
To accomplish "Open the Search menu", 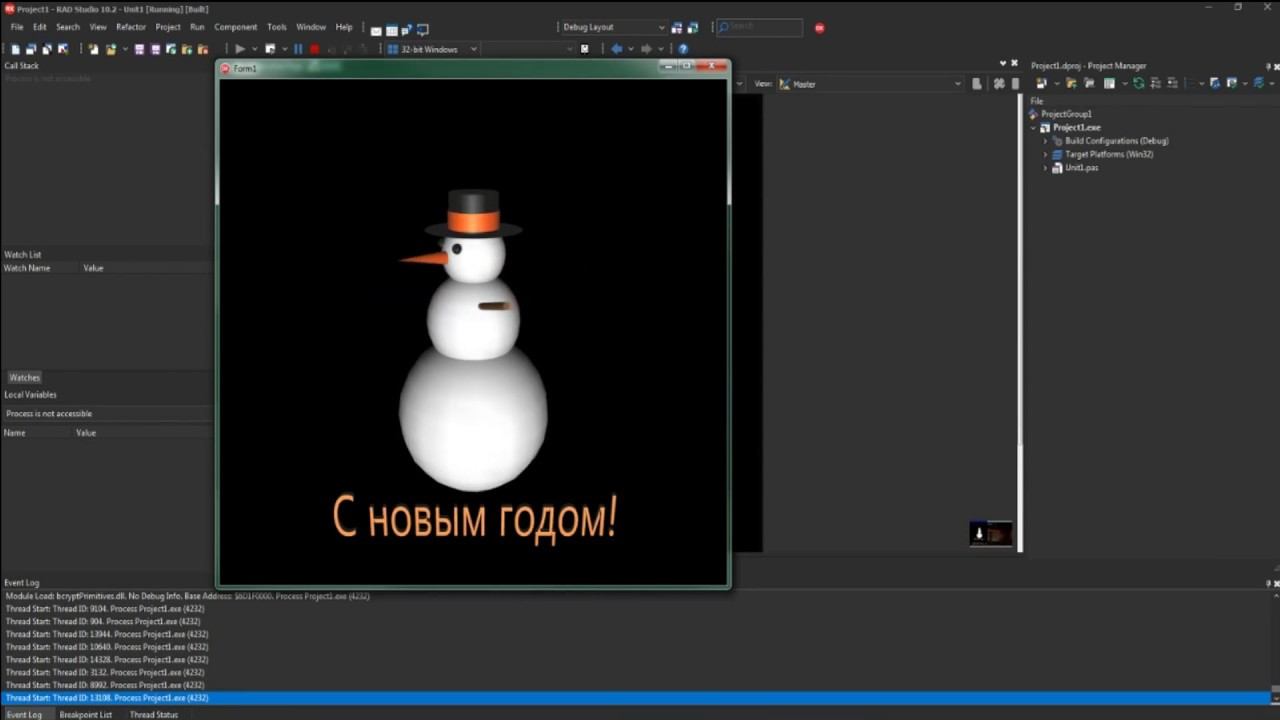I will tap(68, 27).
